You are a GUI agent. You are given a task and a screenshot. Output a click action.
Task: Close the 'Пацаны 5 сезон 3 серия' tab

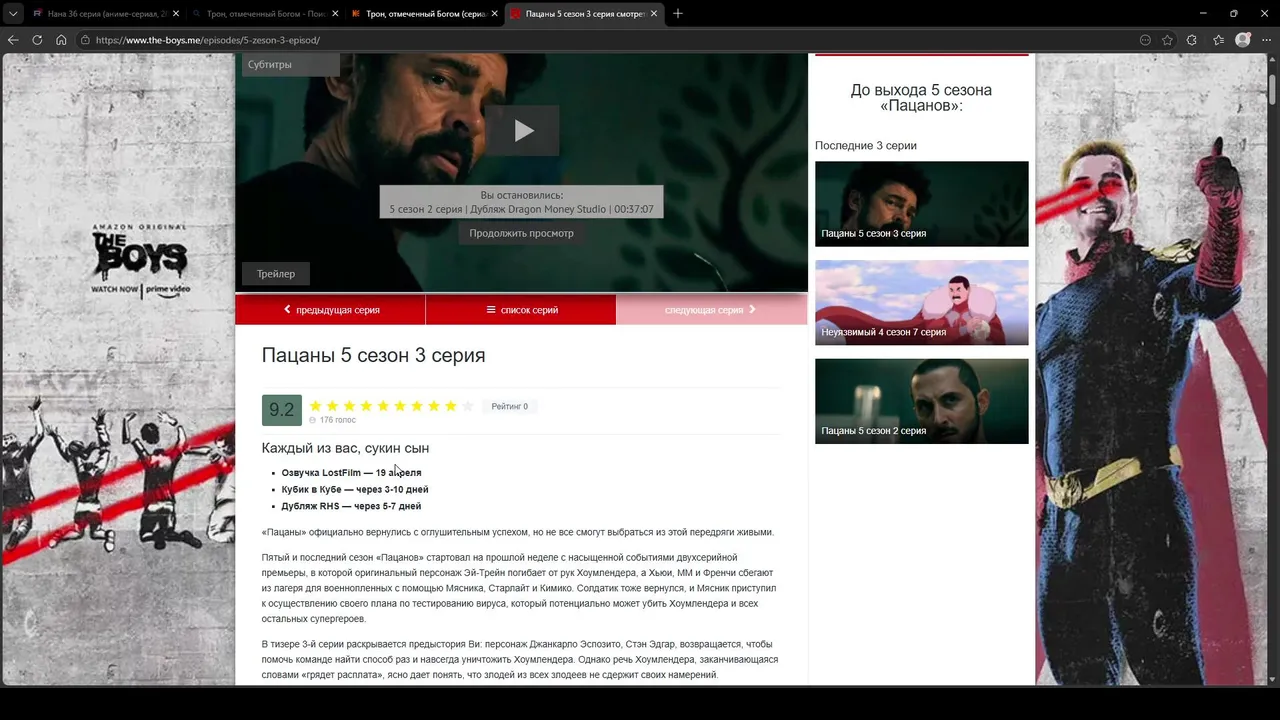tap(653, 14)
